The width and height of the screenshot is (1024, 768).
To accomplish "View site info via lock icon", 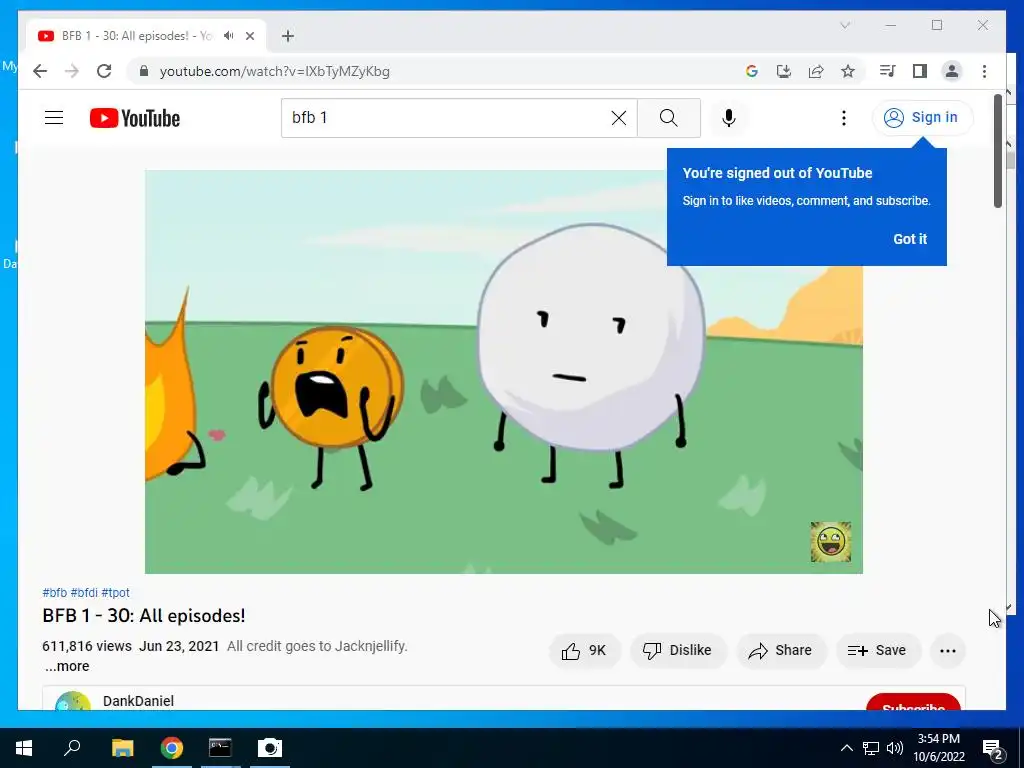I will coord(144,71).
